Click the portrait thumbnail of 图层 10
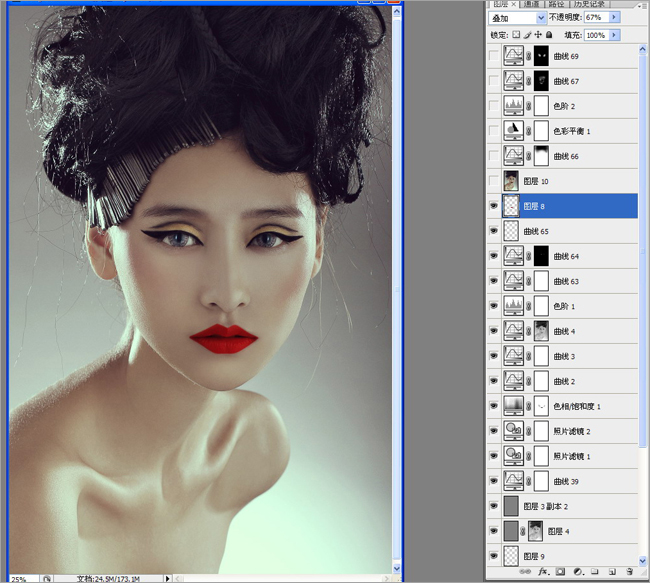The image size is (650, 583). click(x=511, y=181)
